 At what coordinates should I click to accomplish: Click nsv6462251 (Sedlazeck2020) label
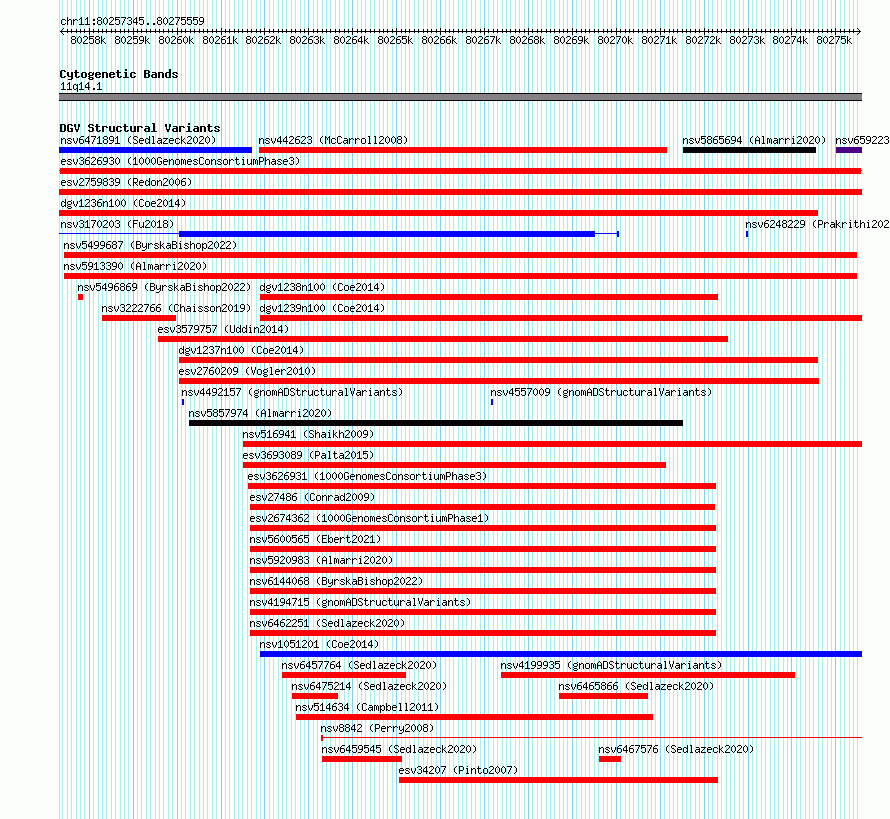click(327, 623)
